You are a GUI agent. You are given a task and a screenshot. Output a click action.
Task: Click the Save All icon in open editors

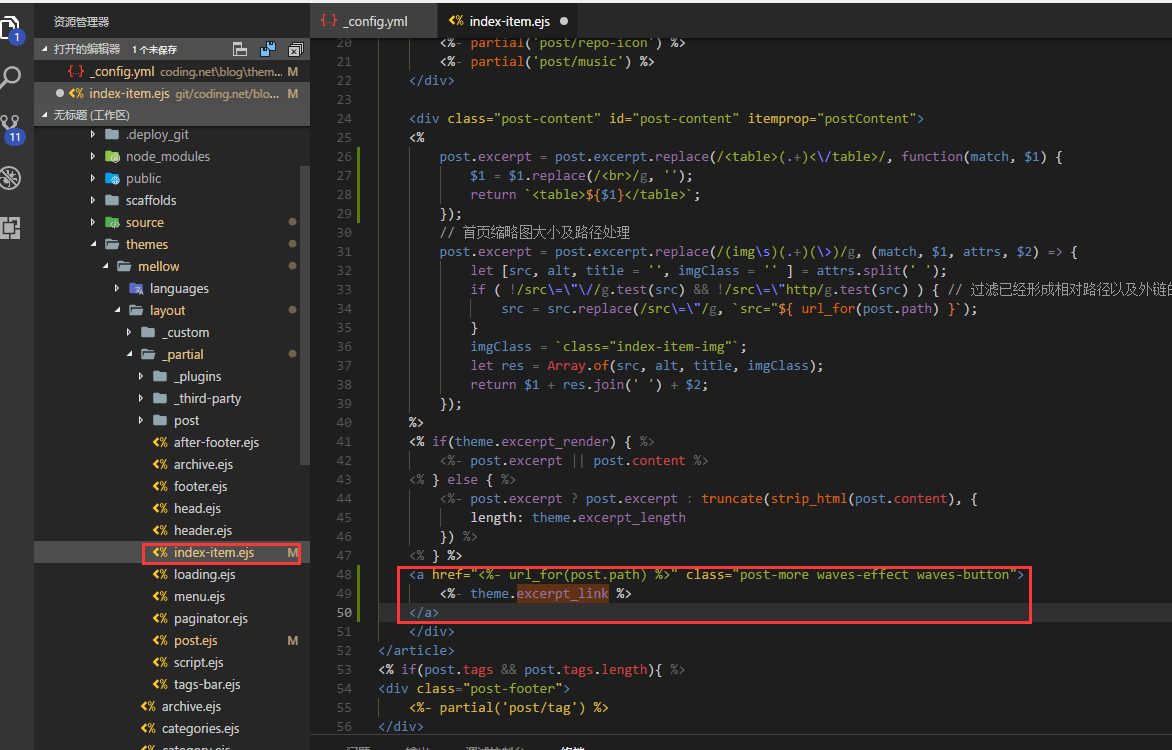[268, 49]
